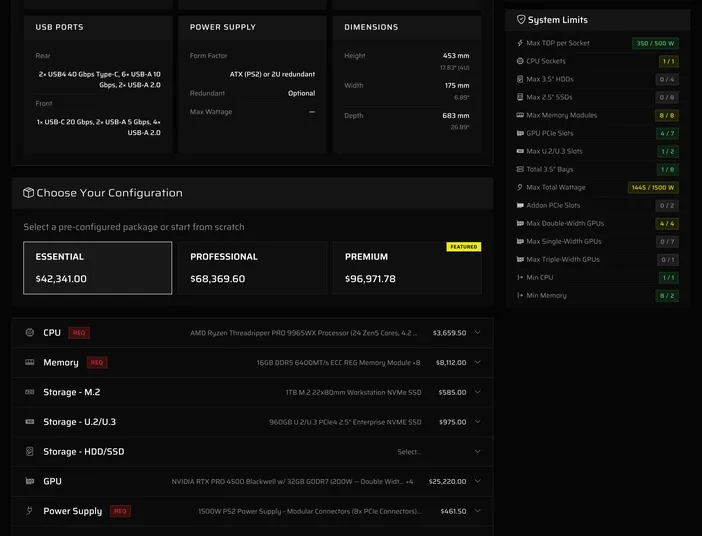Click the Addon PCIe Slots icon
Image resolution: width=702 pixels, height=536 pixels.
click(520, 205)
